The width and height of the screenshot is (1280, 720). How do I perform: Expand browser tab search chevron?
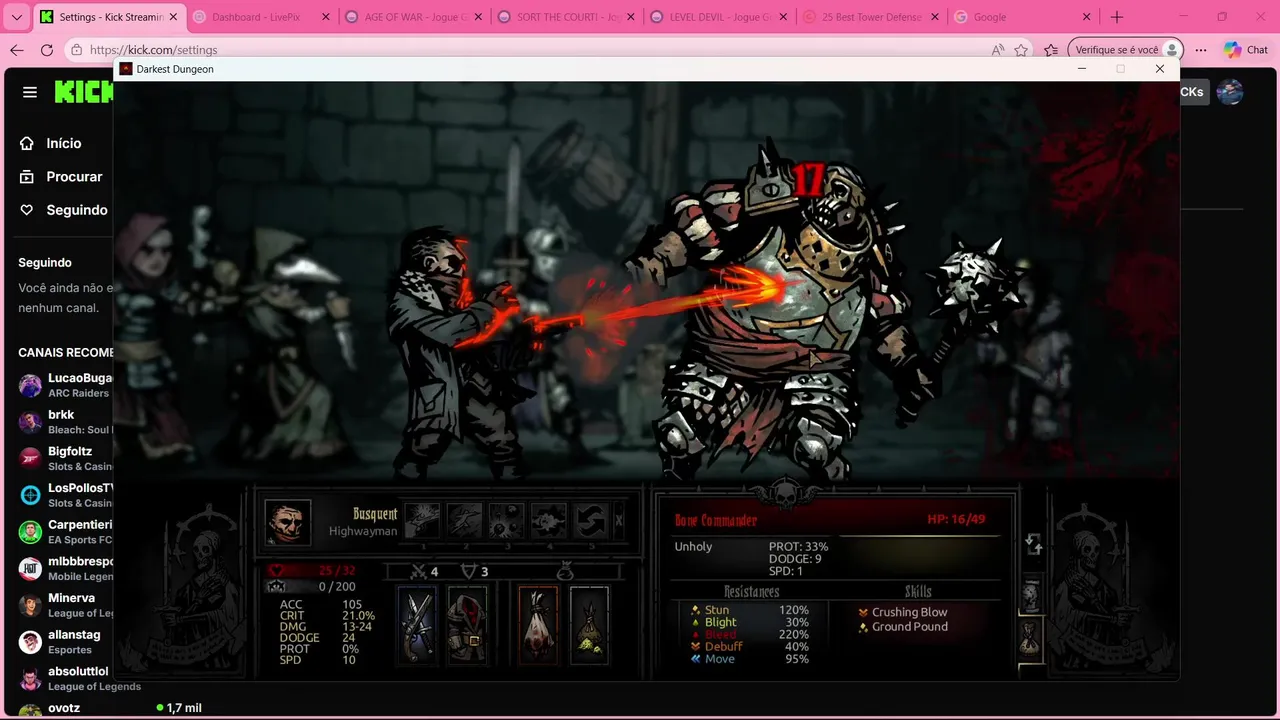[17, 17]
